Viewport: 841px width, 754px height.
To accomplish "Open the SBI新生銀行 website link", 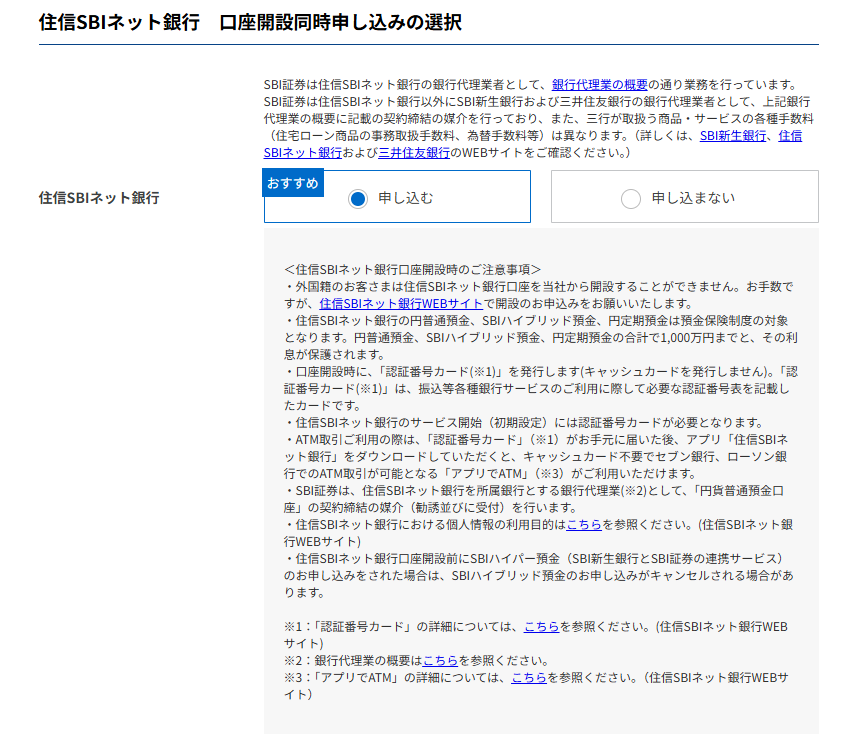I will (x=733, y=135).
